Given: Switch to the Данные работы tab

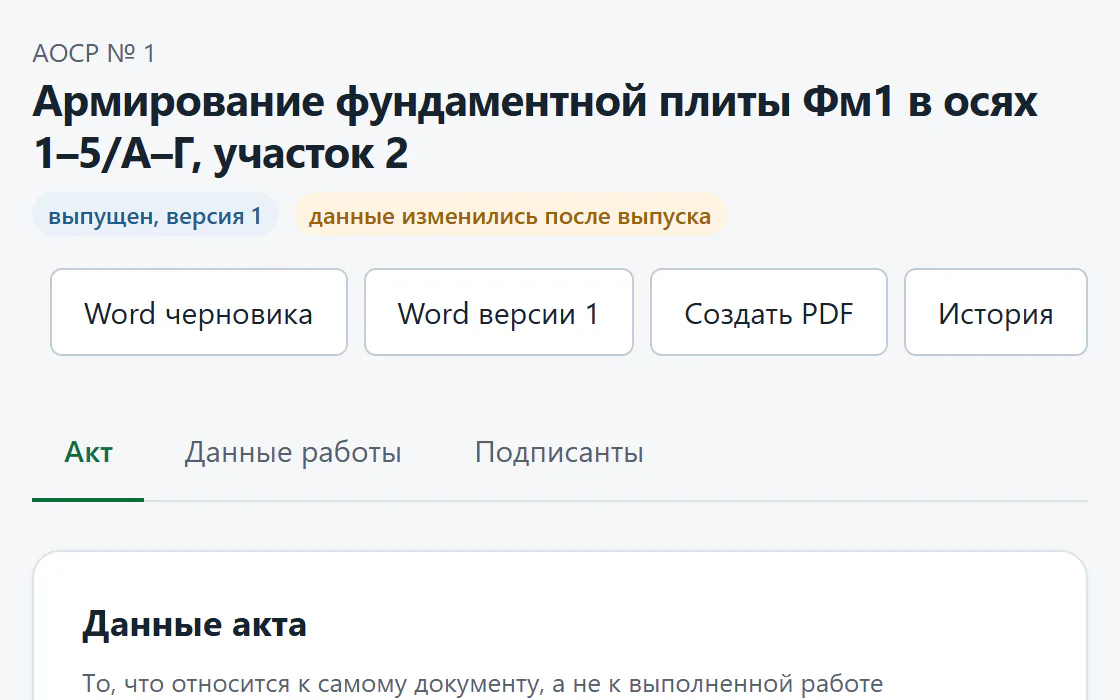Looking at the screenshot, I should 293,453.
